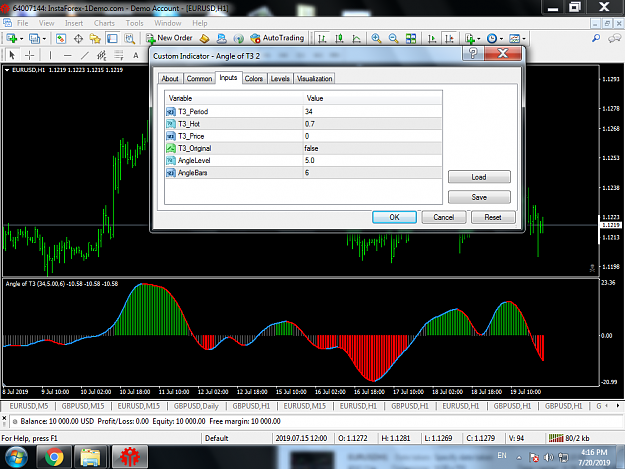625x469 pixels.
Task: Open the Indicators list icon
Action: point(470,39)
